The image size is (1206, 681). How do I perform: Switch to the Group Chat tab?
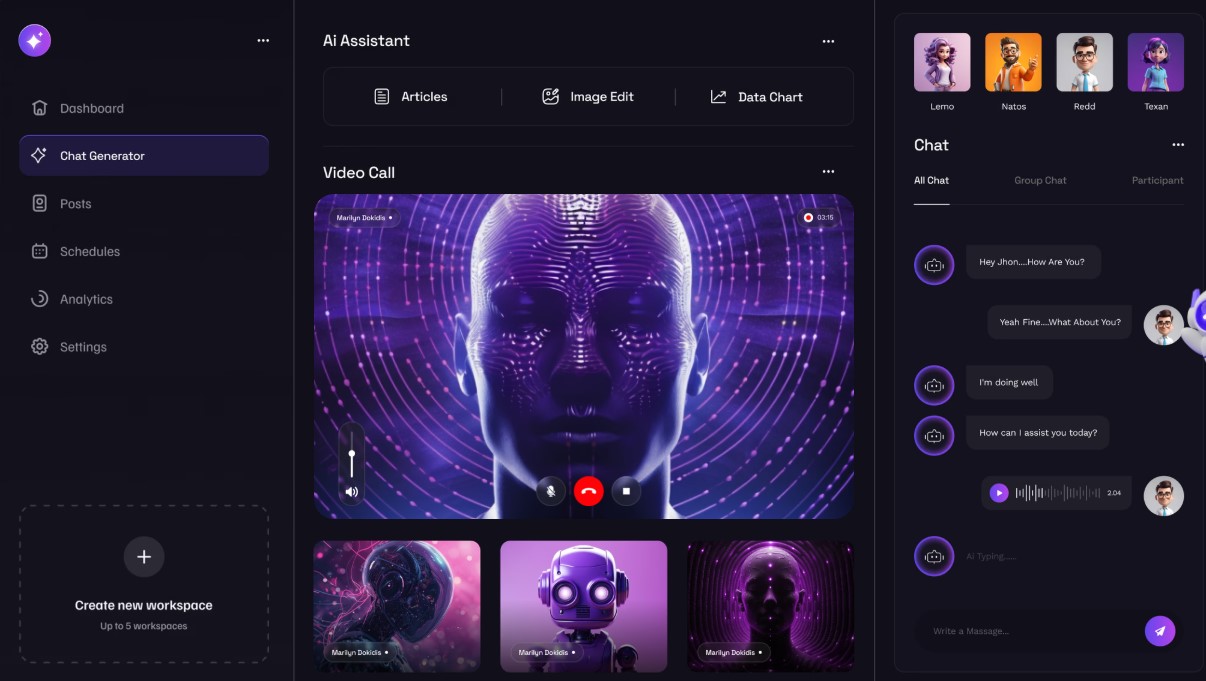click(x=1040, y=181)
